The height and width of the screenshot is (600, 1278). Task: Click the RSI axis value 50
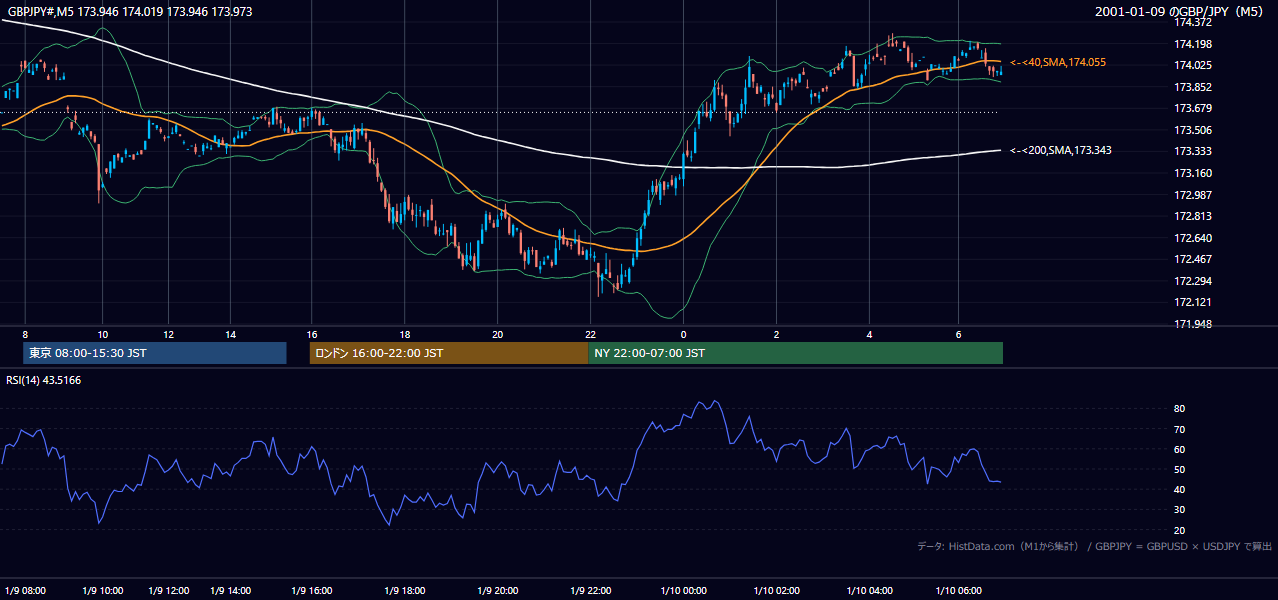tap(1179, 469)
